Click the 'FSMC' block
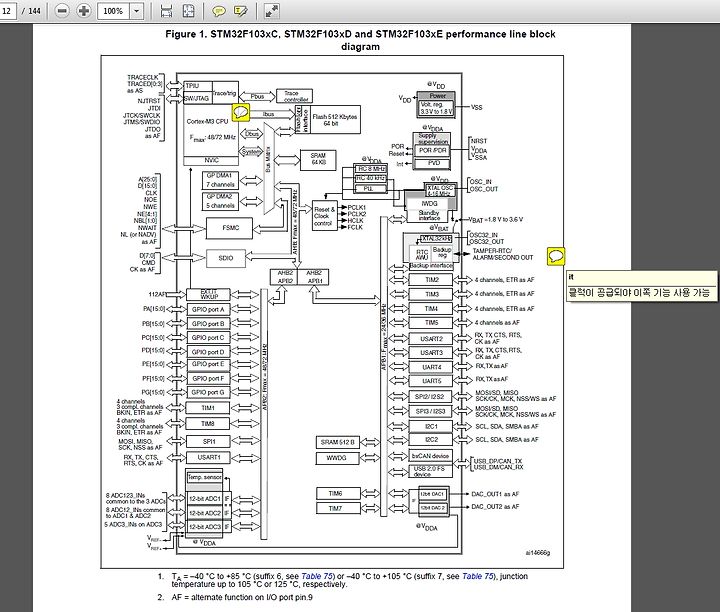Viewport: 720px width, 612px height. tap(230, 228)
